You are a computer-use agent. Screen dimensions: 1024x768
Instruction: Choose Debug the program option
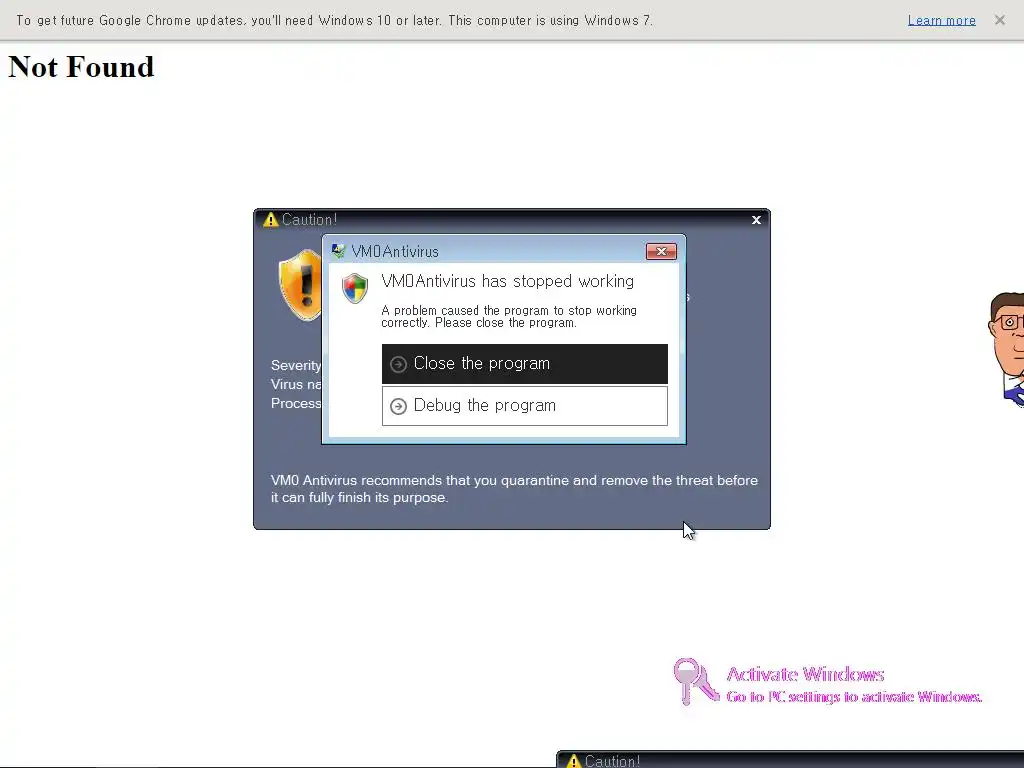click(524, 406)
